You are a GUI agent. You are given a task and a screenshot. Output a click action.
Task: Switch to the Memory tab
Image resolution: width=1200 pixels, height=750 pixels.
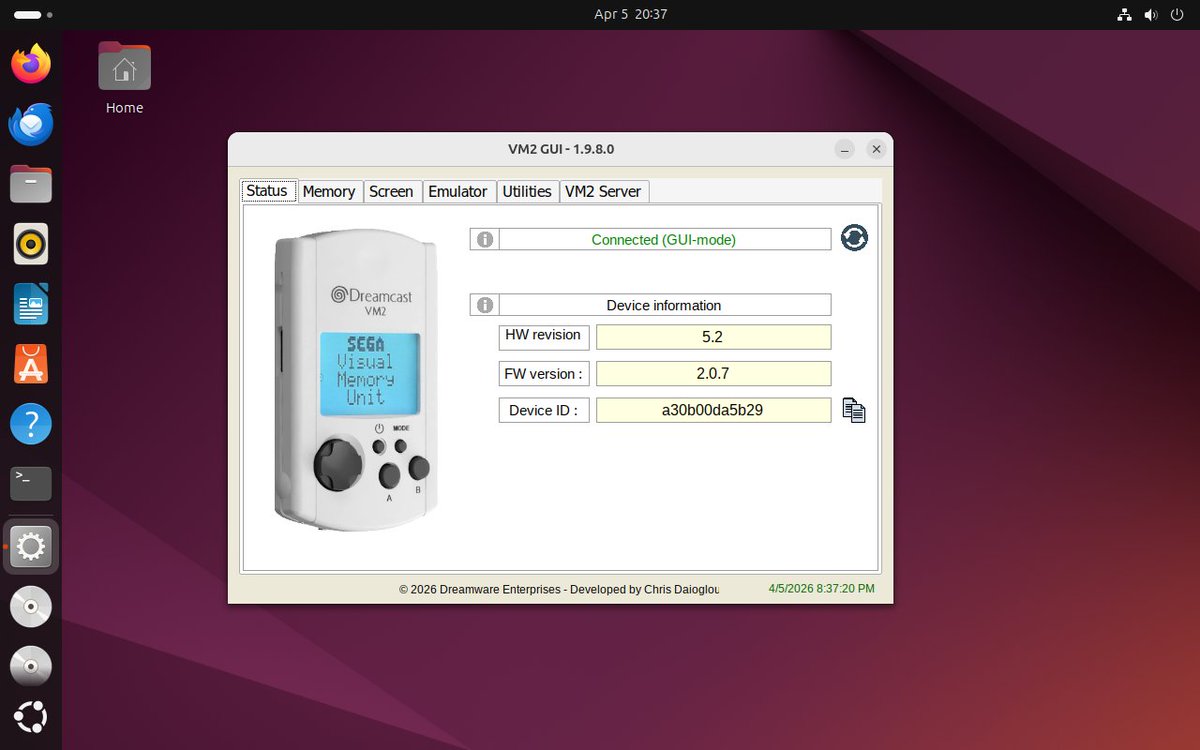tap(329, 191)
